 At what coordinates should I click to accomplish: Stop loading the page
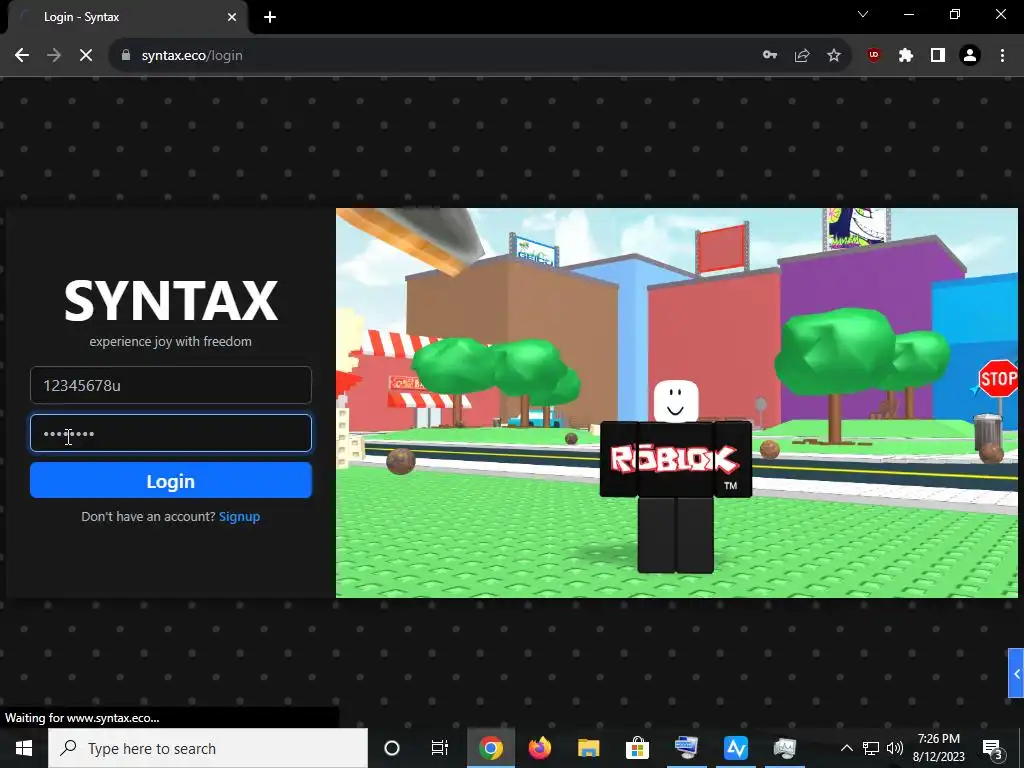[x=86, y=56]
